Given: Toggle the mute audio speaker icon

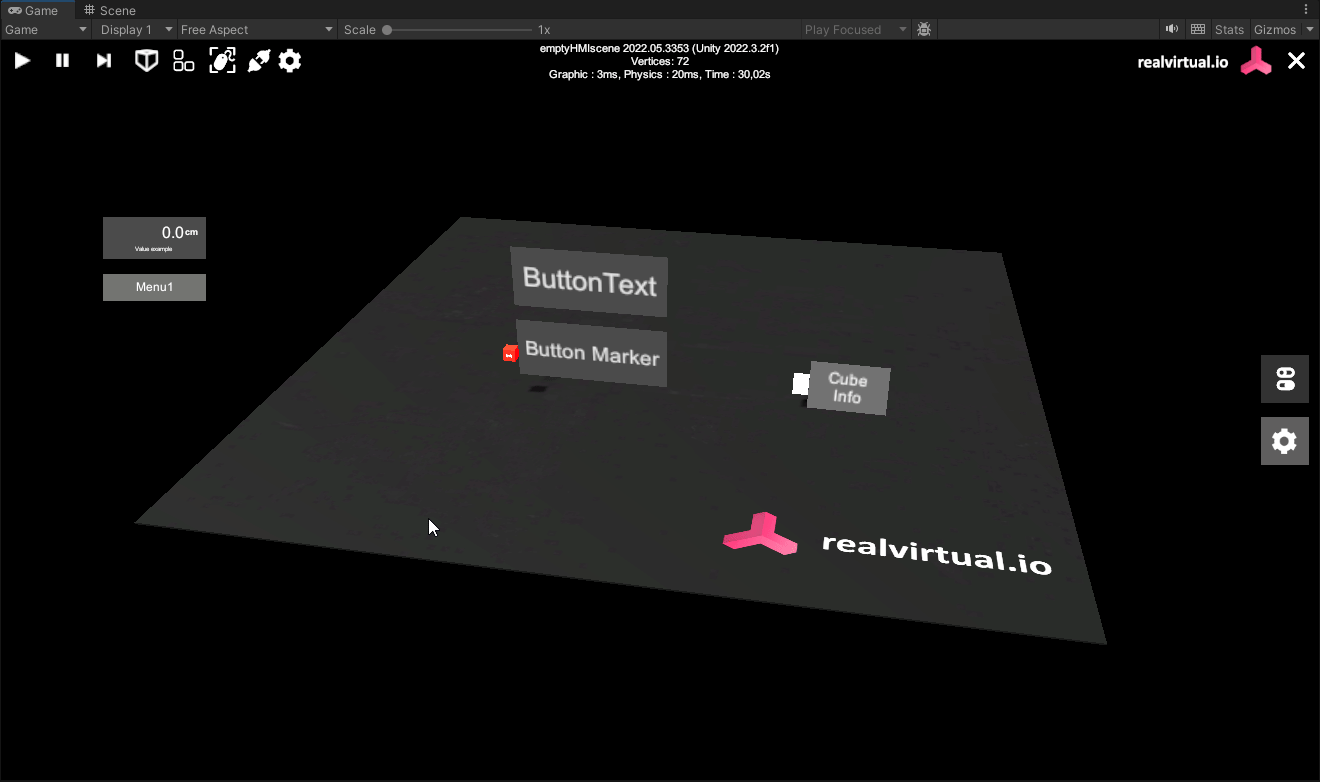Looking at the screenshot, I should pos(1172,30).
